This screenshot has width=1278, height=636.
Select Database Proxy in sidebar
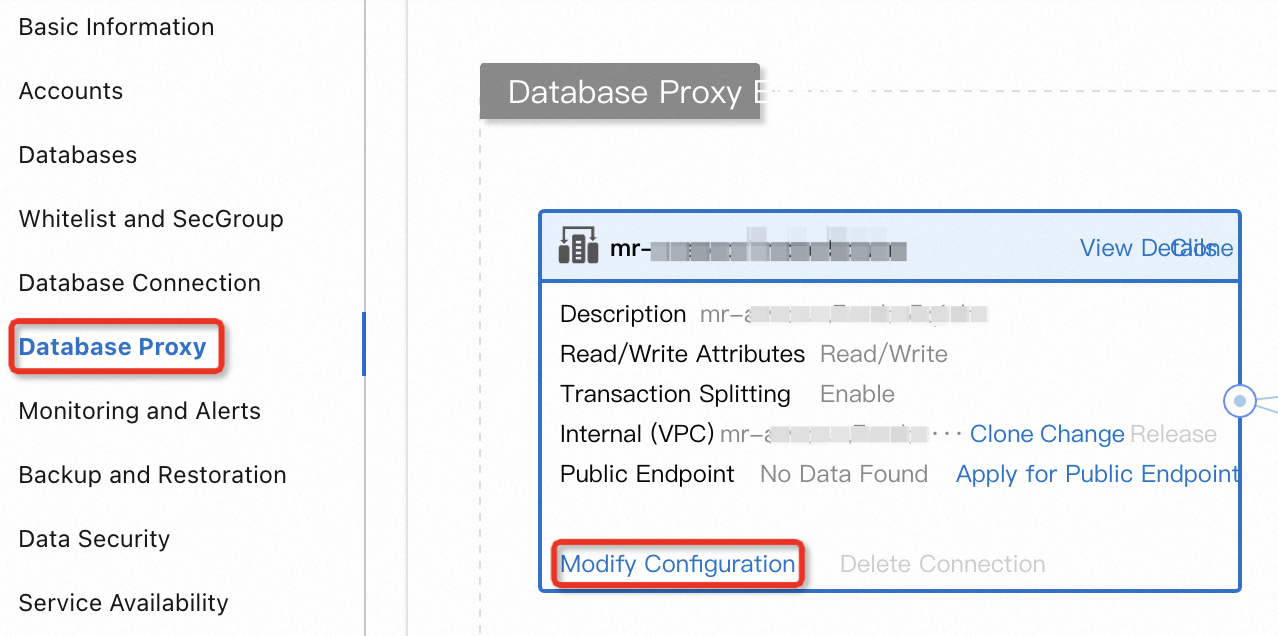[112, 347]
